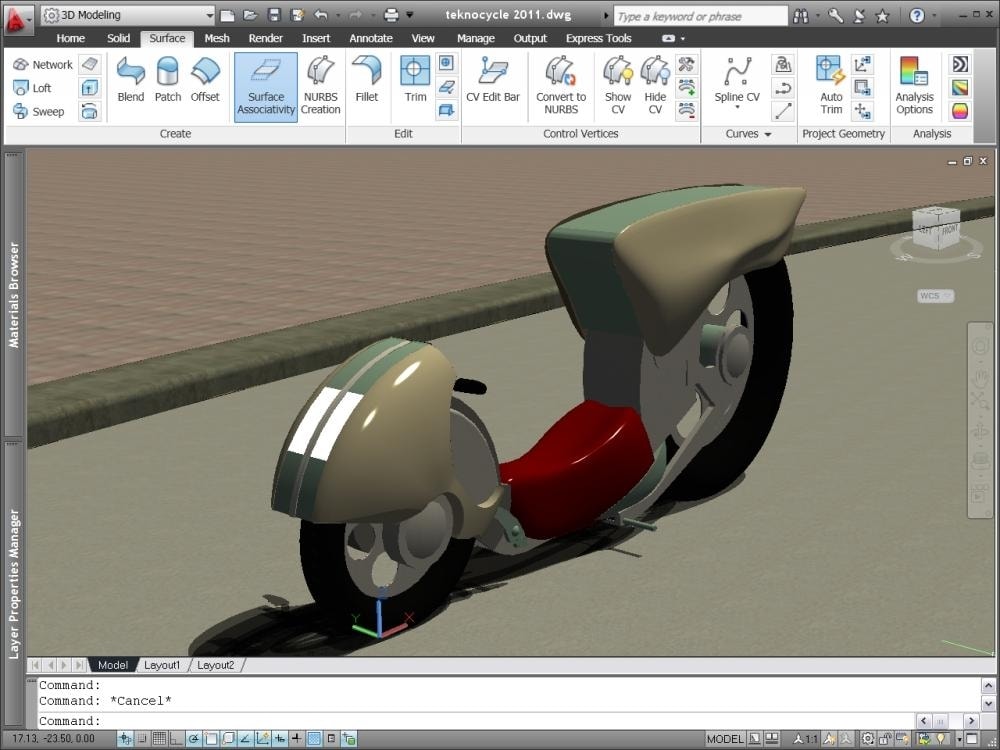Image resolution: width=1000 pixels, height=750 pixels.
Task: Switch to the Layout1 tab
Action: (x=161, y=664)
